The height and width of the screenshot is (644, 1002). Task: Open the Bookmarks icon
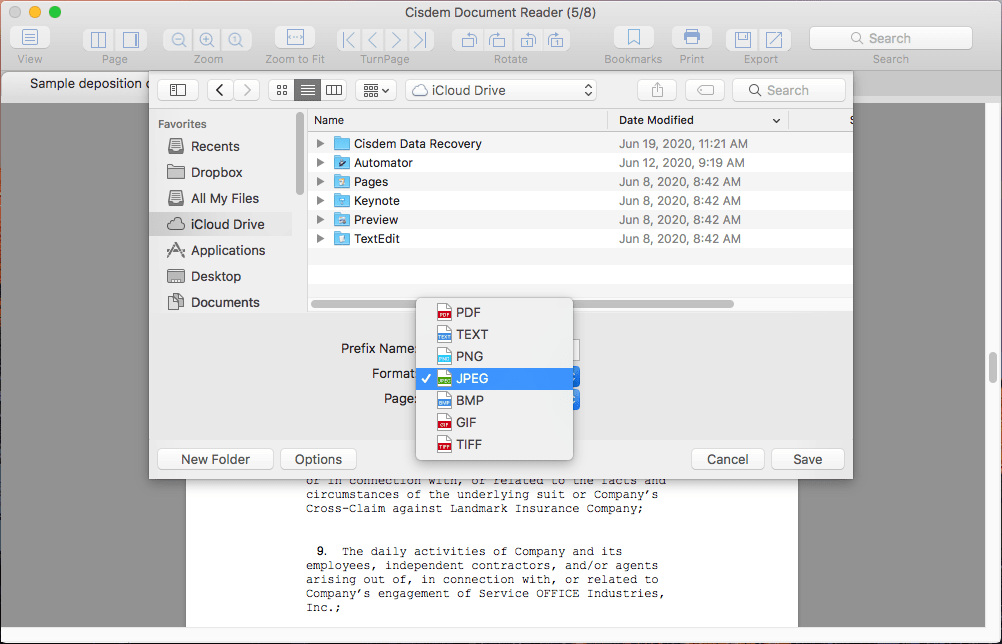[633, 38]
